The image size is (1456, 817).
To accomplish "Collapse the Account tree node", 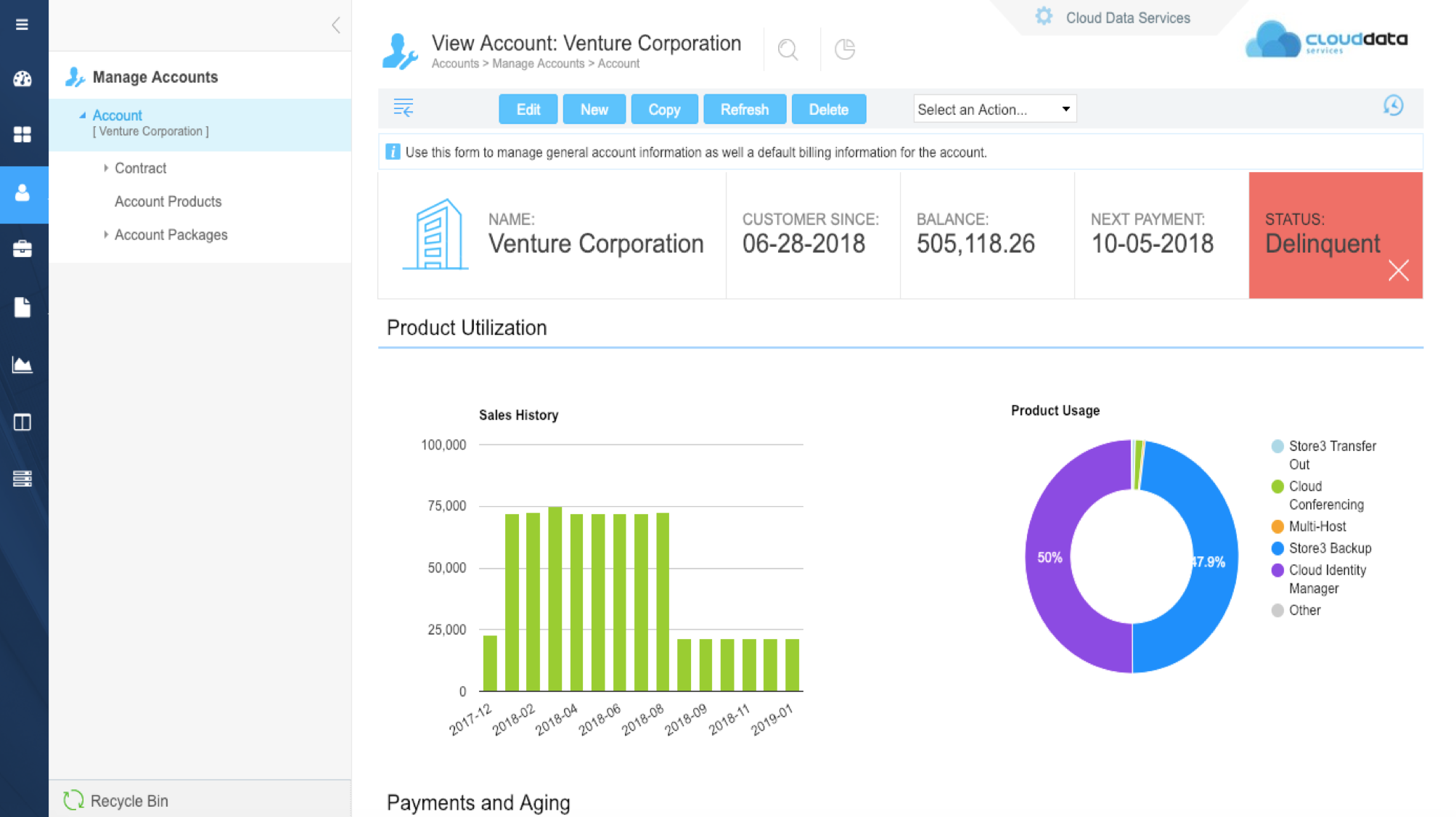I will 84,115.
